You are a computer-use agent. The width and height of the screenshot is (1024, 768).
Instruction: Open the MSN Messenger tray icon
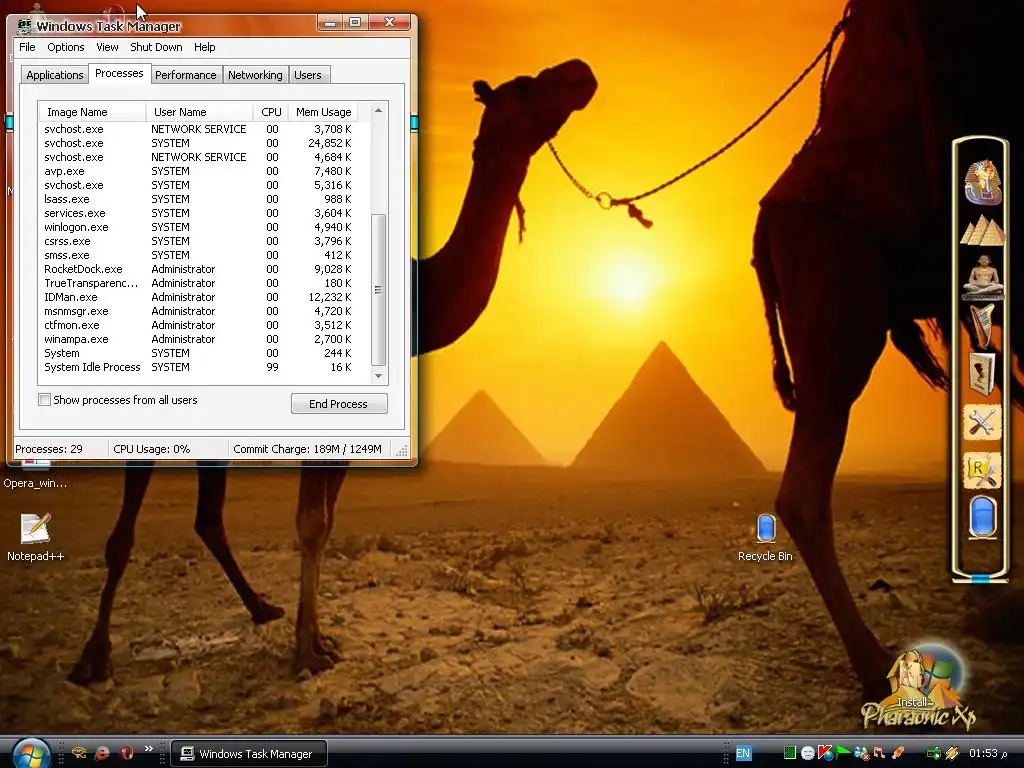(861, 753)
